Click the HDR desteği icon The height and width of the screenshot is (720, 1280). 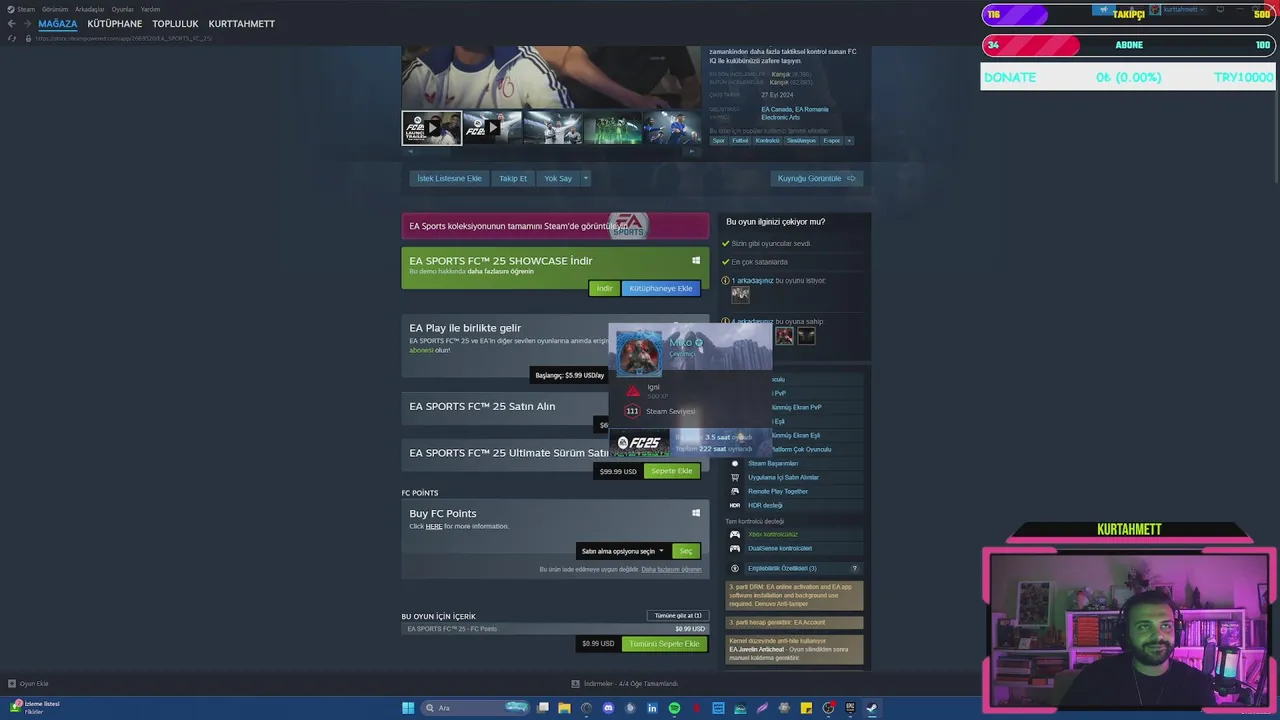click(x=735, y=505)
